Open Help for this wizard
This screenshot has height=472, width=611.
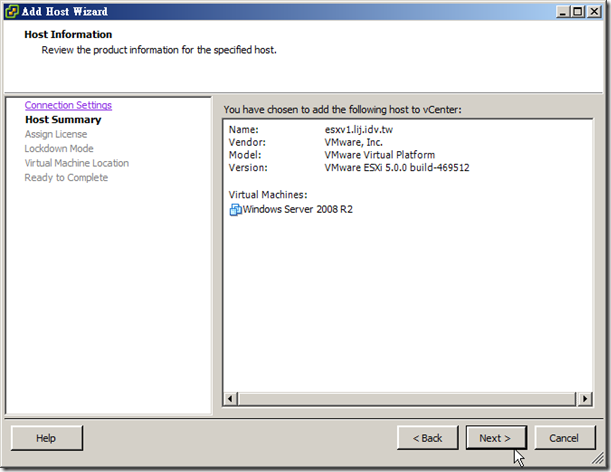47,438
